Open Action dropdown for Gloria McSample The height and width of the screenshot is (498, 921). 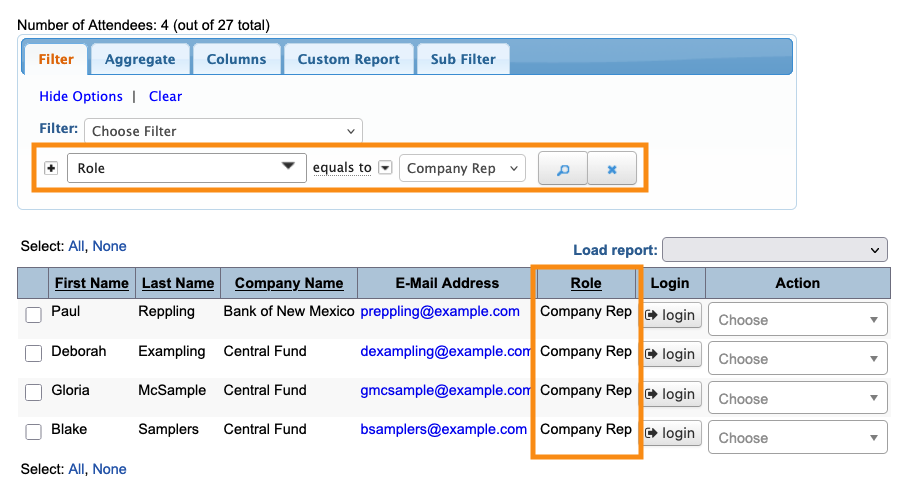coord(797,398)
